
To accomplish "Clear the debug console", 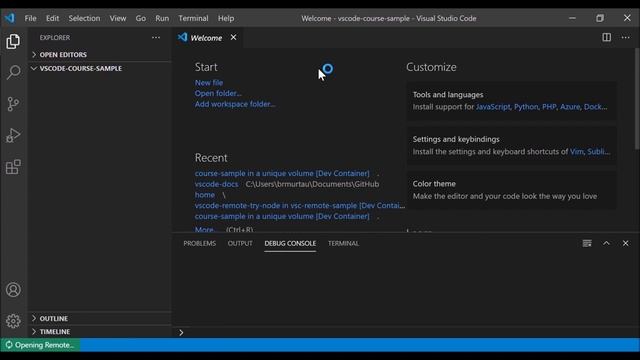I will 587,243.
